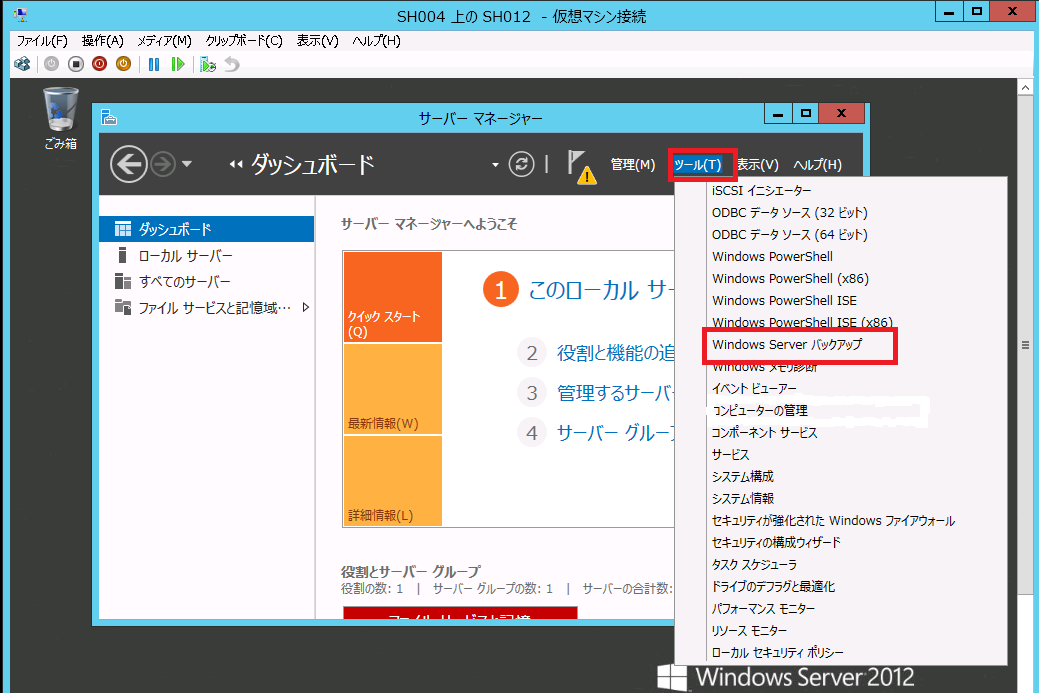Image resolution: width=1039 pixels, height=693 pixels.
Task: Click the Checkpoint snapshot icon
Action: (208, 64)
